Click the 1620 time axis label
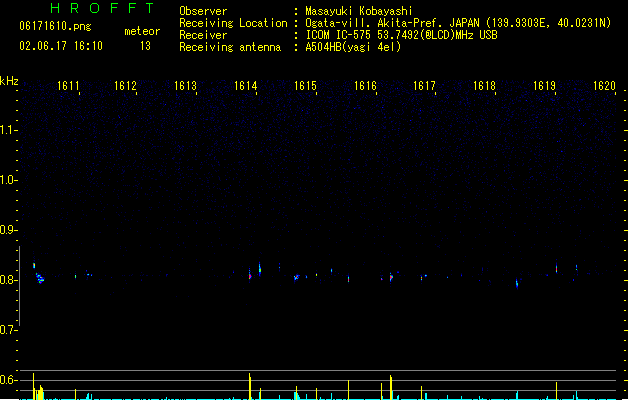This screenshot has height=400, width=629. [605, 86]
